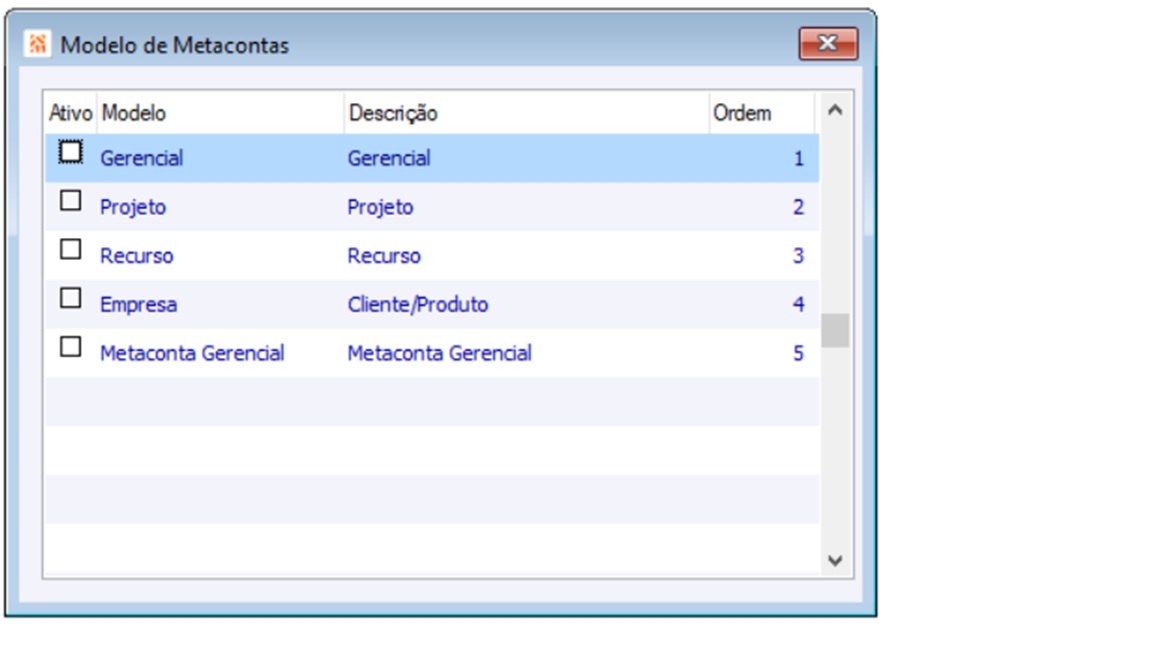Toggle the Metaconta Gerencial Ativo checkbox
Screen dimensions: 1152x648
point(71,346)
